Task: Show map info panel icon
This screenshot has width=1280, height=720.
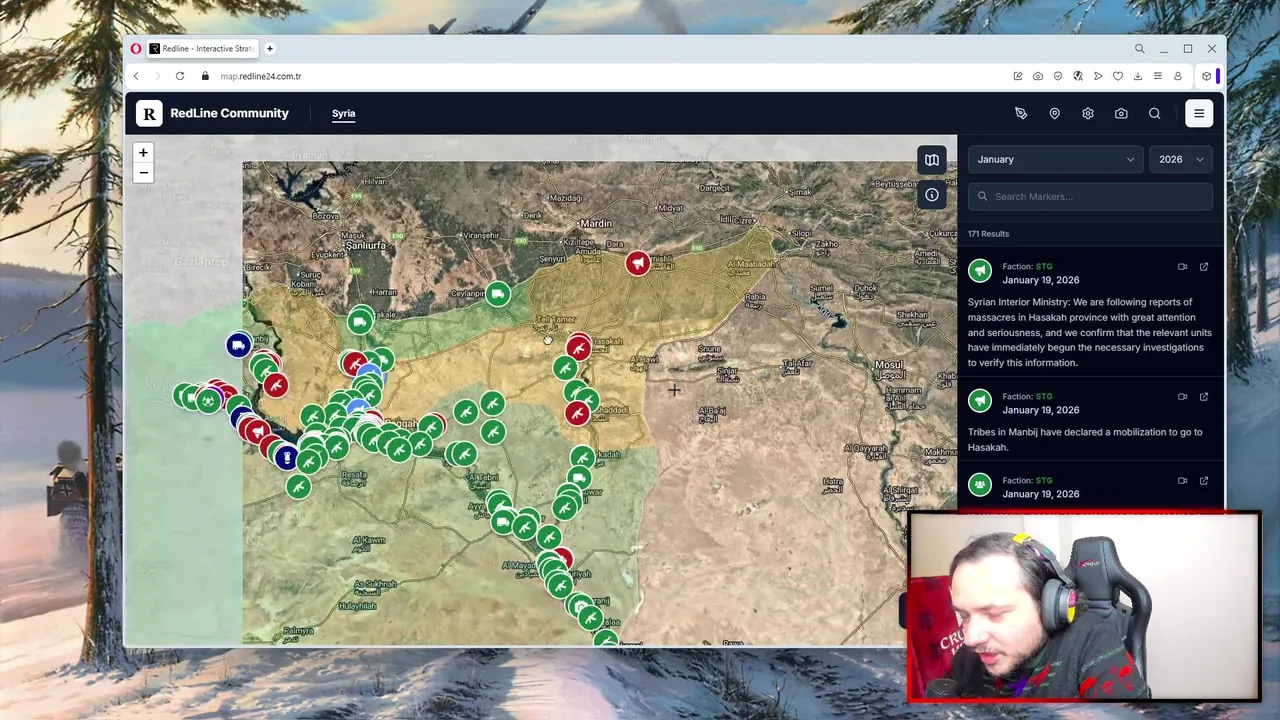Action: (931, 195)
